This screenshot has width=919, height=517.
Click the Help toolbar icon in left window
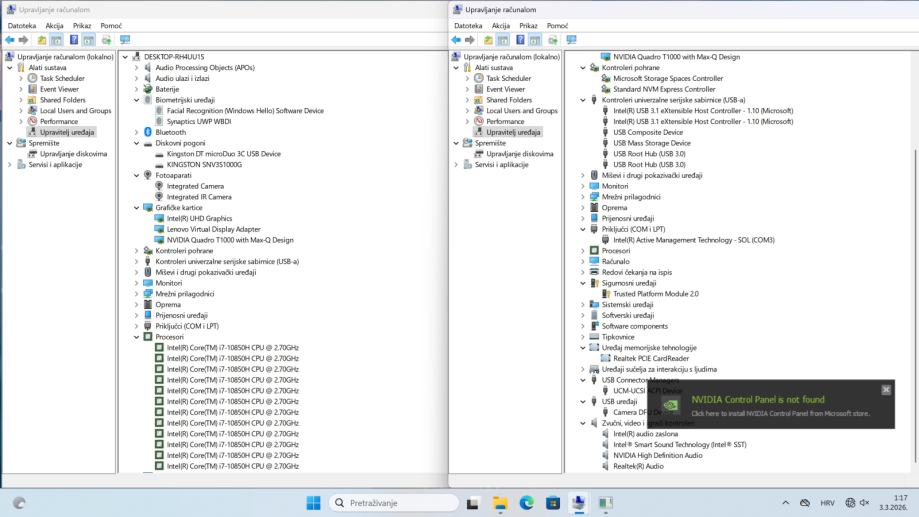click(x=73, y=40)
